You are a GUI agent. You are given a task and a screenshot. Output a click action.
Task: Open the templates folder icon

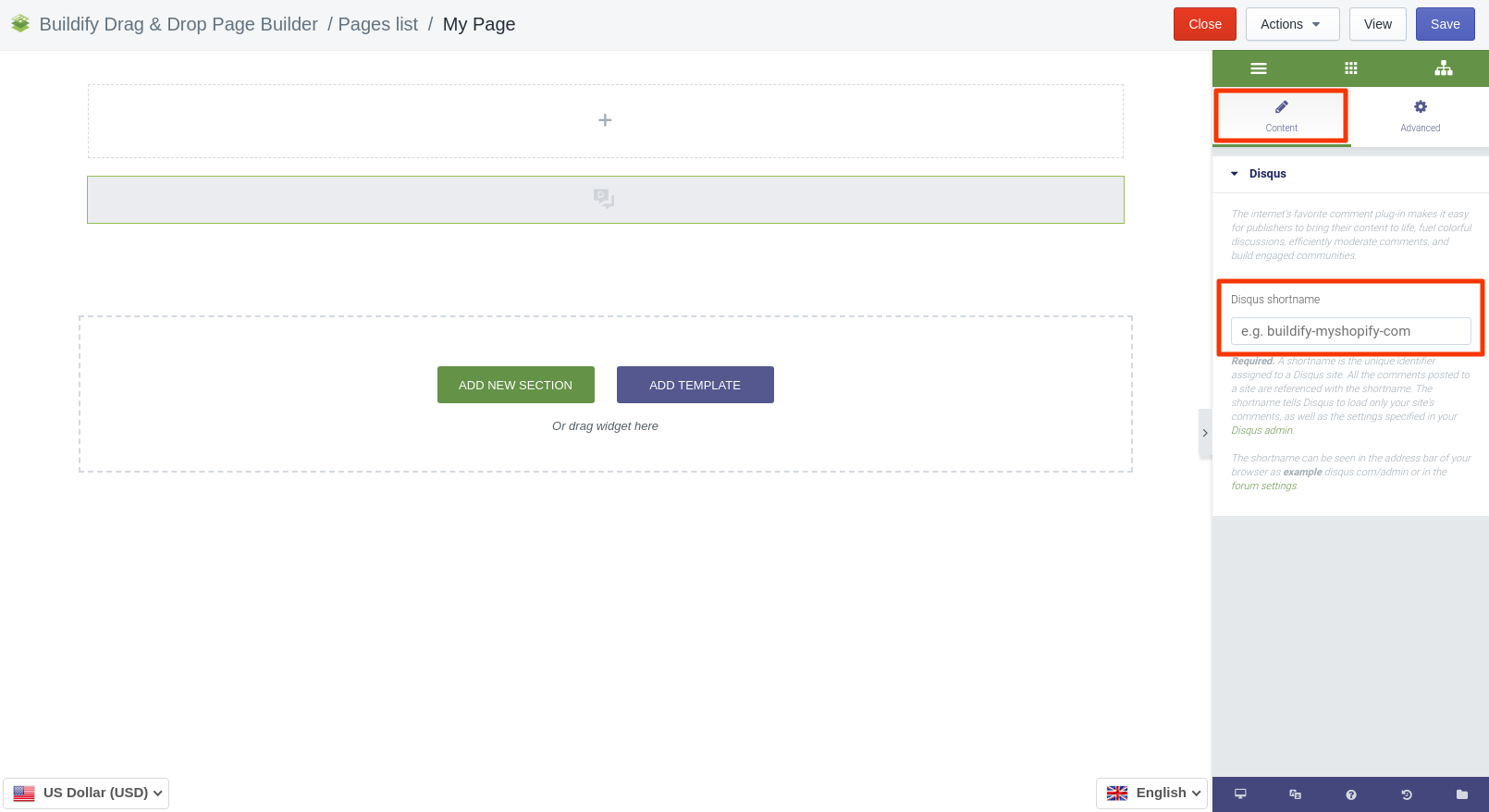(1461, 794)
